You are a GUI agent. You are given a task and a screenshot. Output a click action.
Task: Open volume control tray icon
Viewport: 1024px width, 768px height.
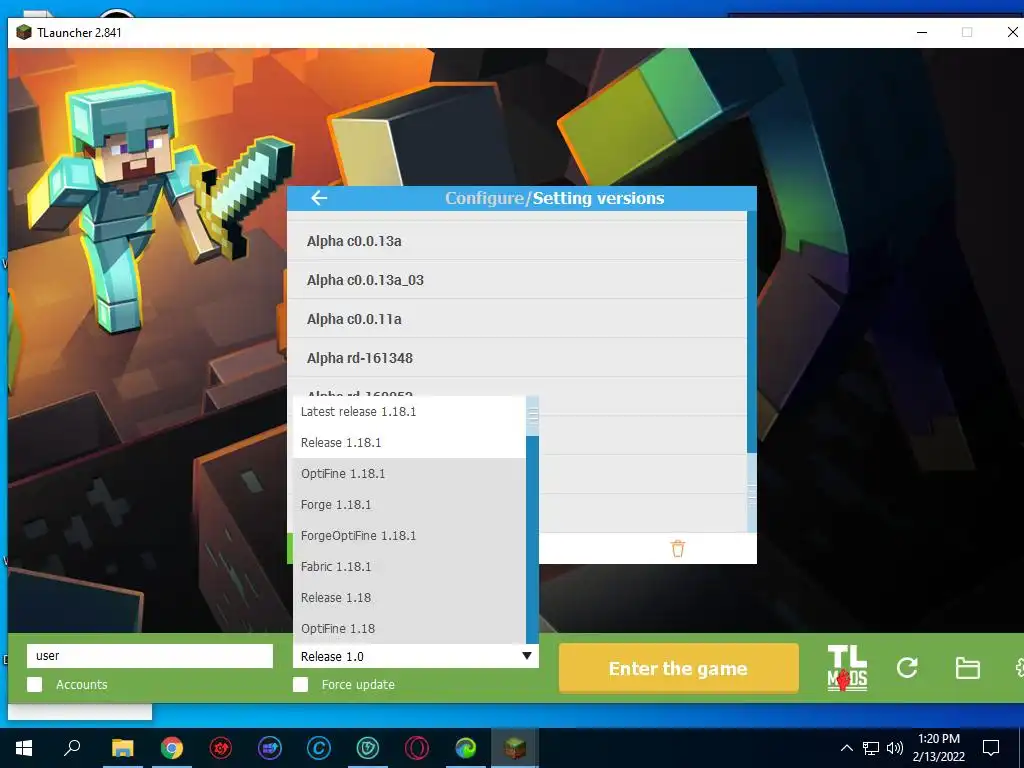(x=895, y=748)
